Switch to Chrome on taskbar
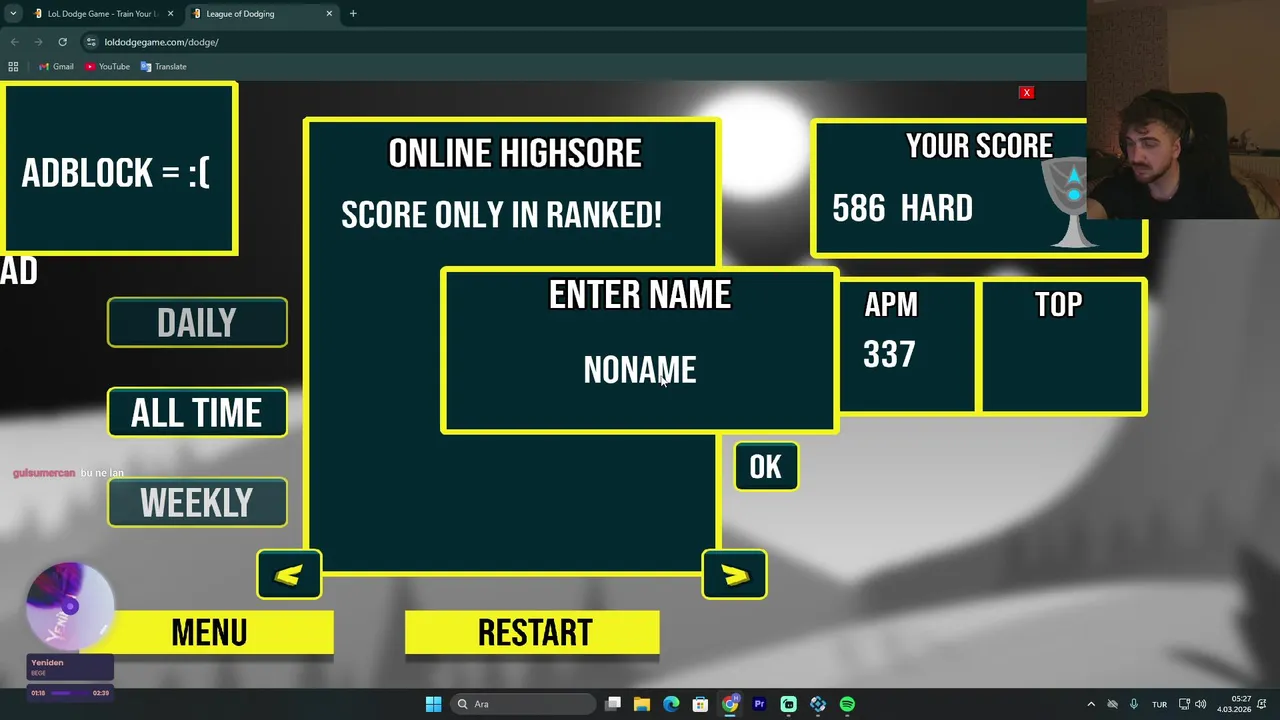Image resolution: width=1280 pixels, height=720 pixels. pos(730,704)
